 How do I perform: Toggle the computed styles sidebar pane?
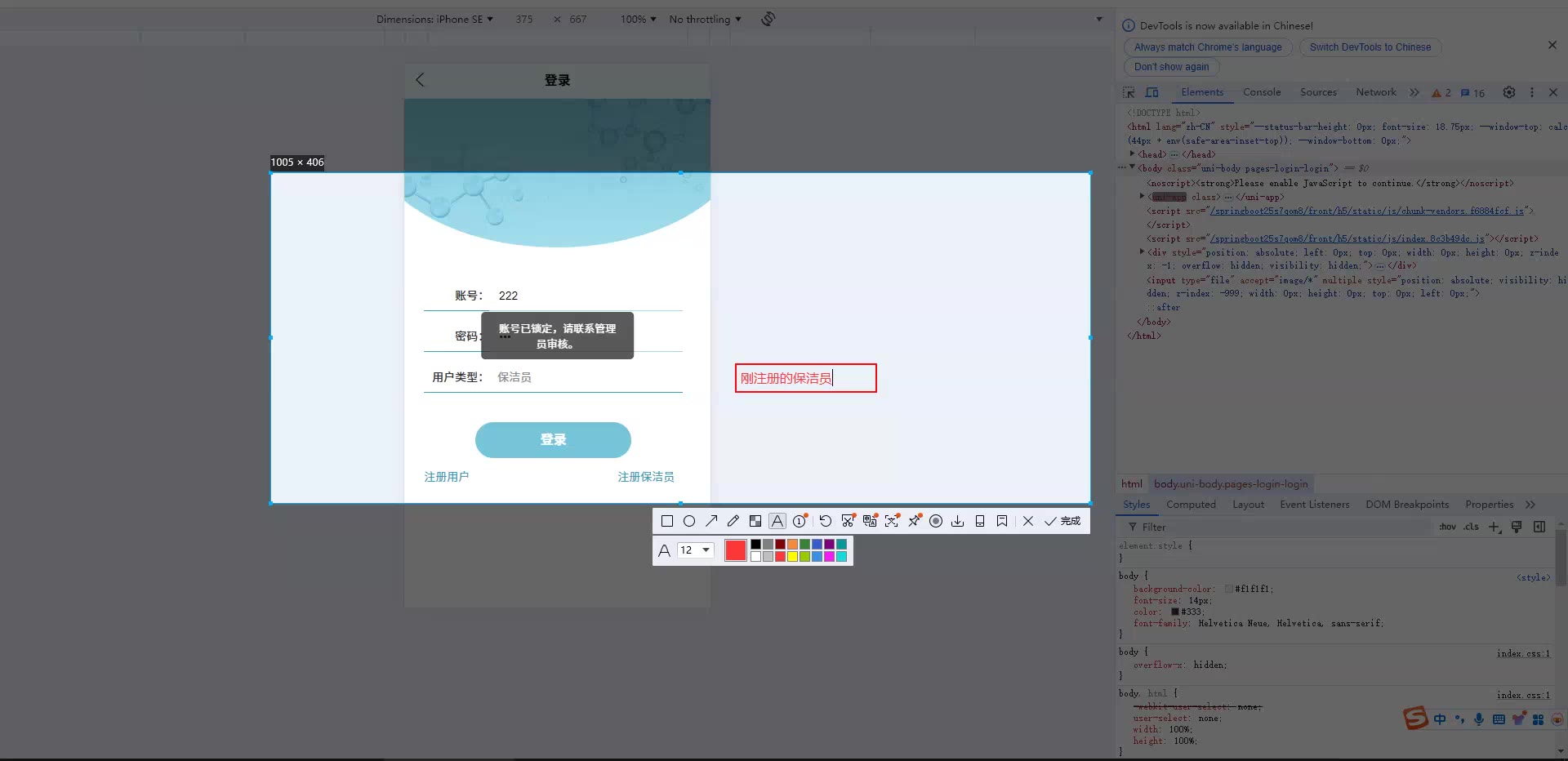click(1539, 527)
